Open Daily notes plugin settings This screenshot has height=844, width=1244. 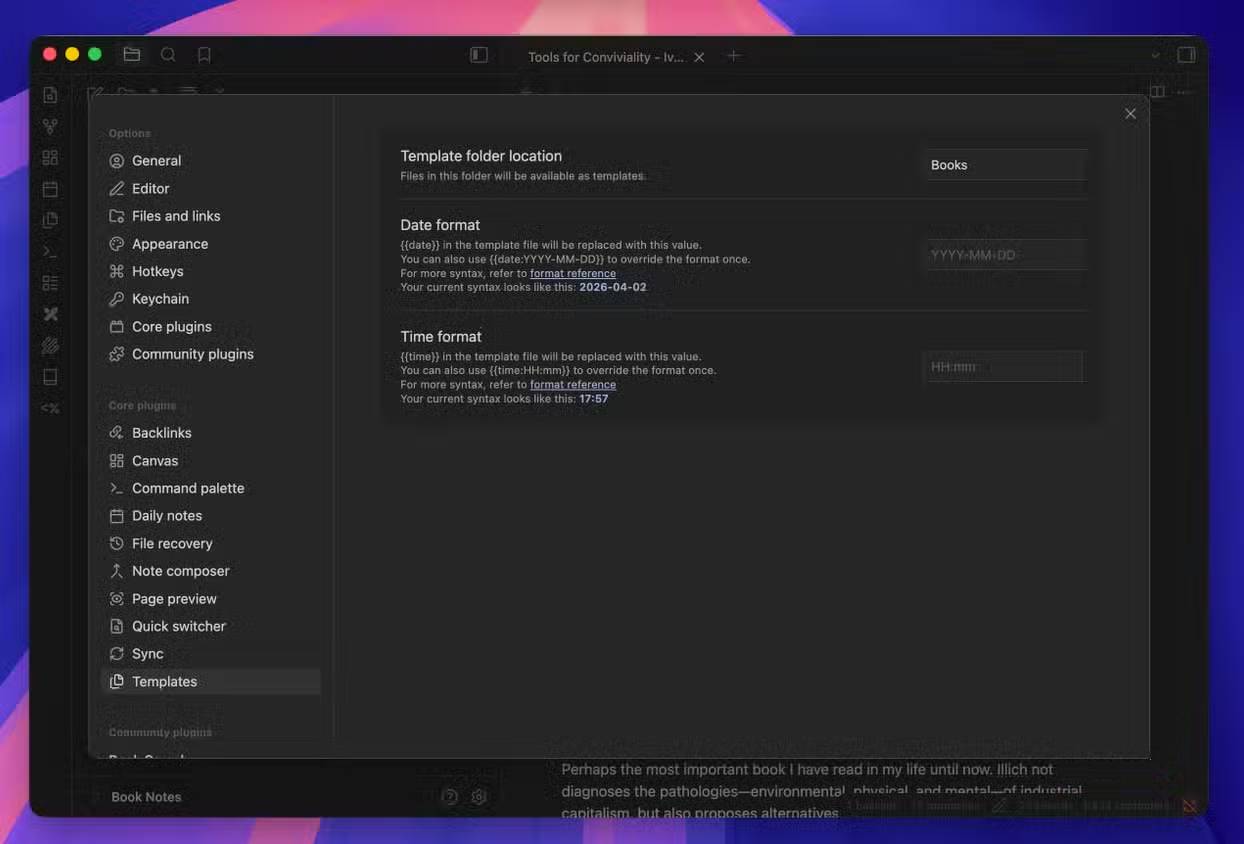point(211,516)
